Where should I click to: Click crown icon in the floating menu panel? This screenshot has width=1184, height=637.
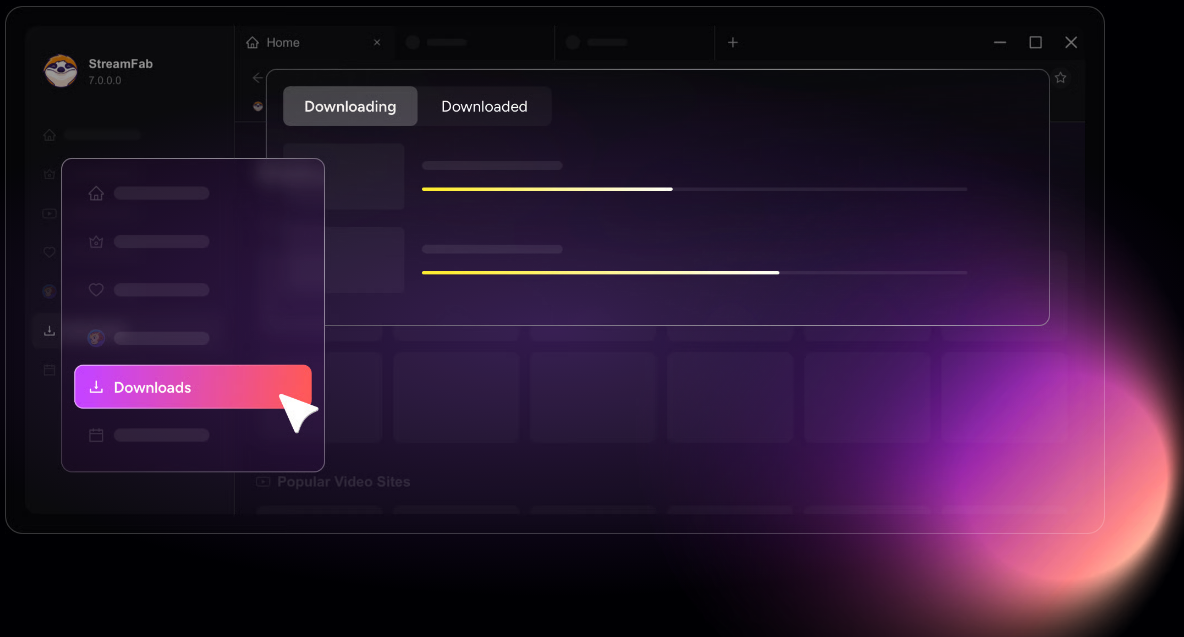pos(96,242)
